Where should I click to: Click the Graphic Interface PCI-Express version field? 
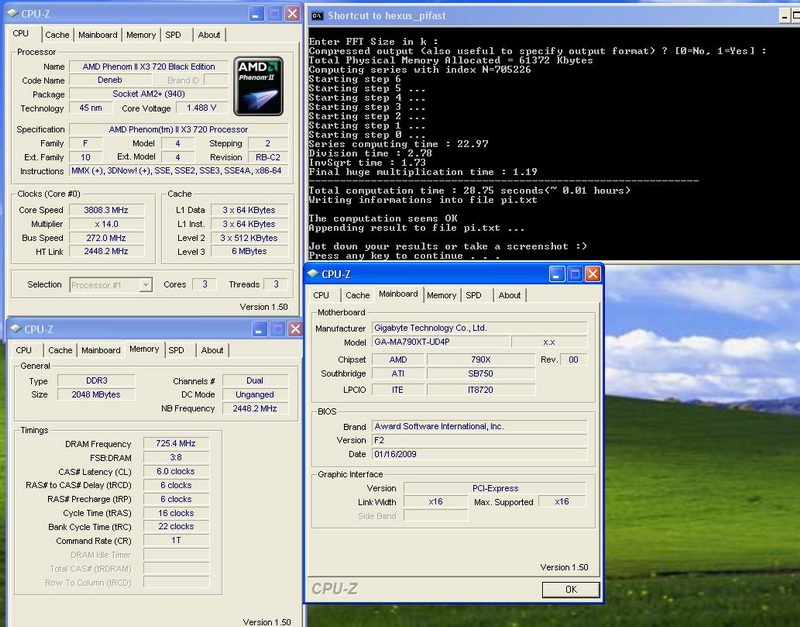pyautogui.click(x=495, y=488)
